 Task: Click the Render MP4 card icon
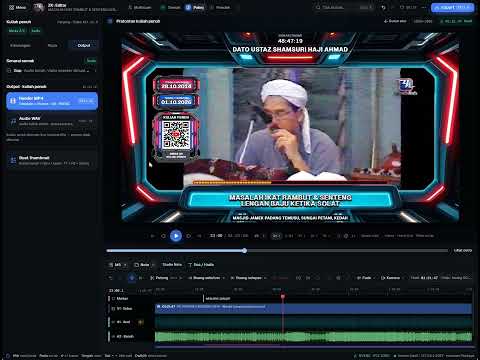click(x=13, y=101)
